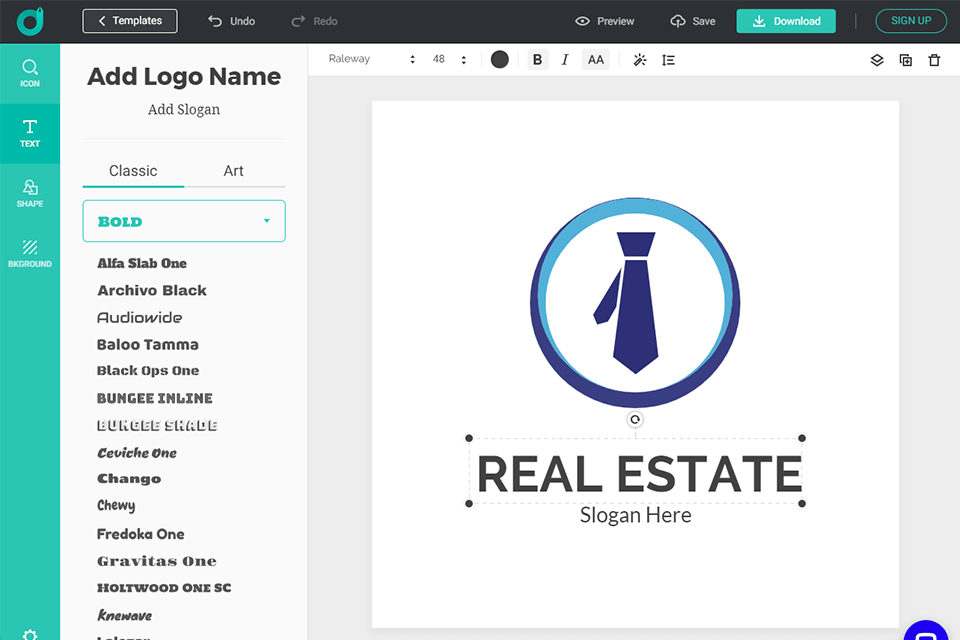Download the logo
The width and height of the screenshot is (960, 640).
[786, 21]
